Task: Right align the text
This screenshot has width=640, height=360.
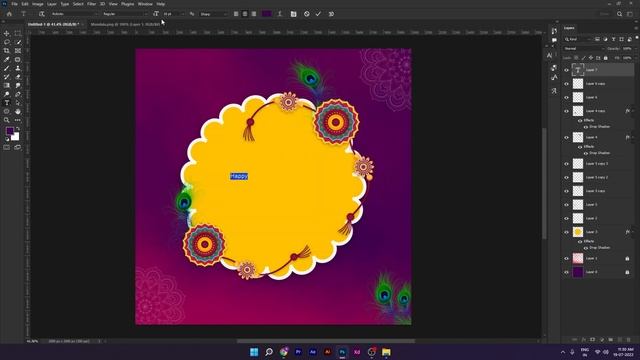Action: 254,14
